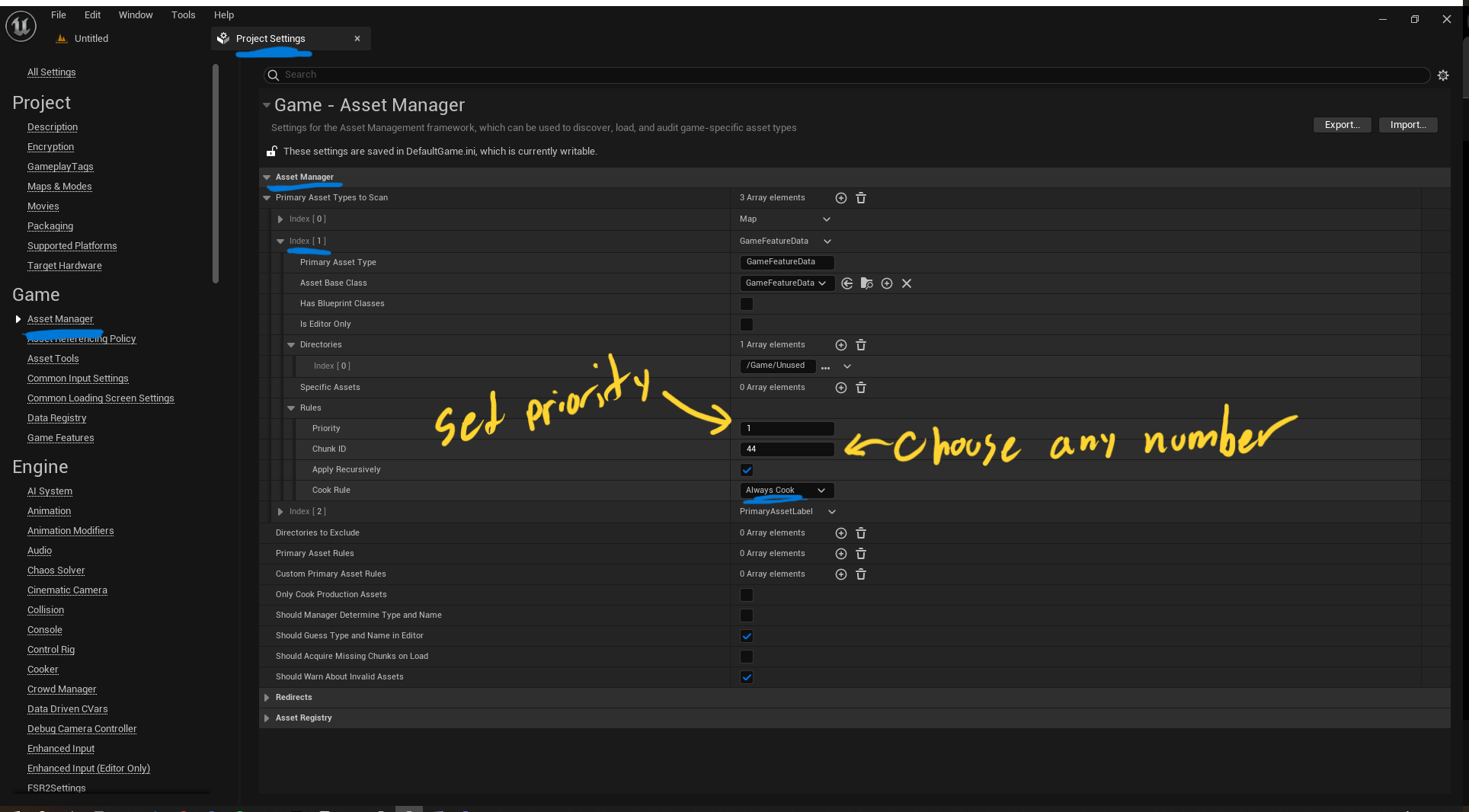This screenshot has height=812, width=1469.
Task: Expand the Redirects section
Action: pyautogui.click(x=267, y=698)
